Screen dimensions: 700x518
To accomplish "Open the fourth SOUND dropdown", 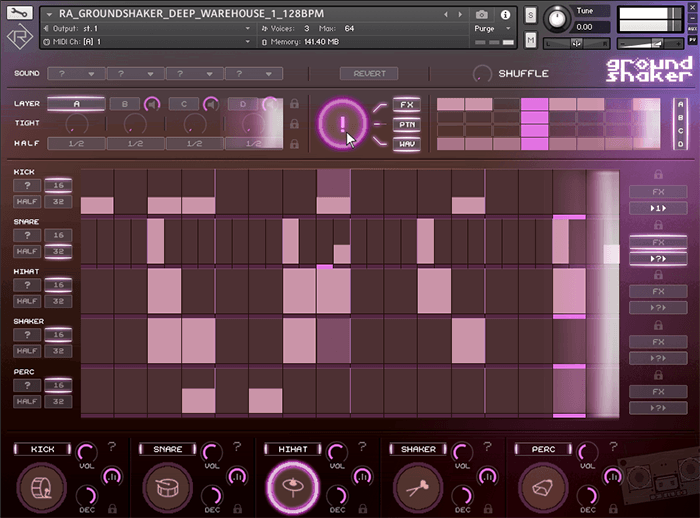I will tap(254, 74).
